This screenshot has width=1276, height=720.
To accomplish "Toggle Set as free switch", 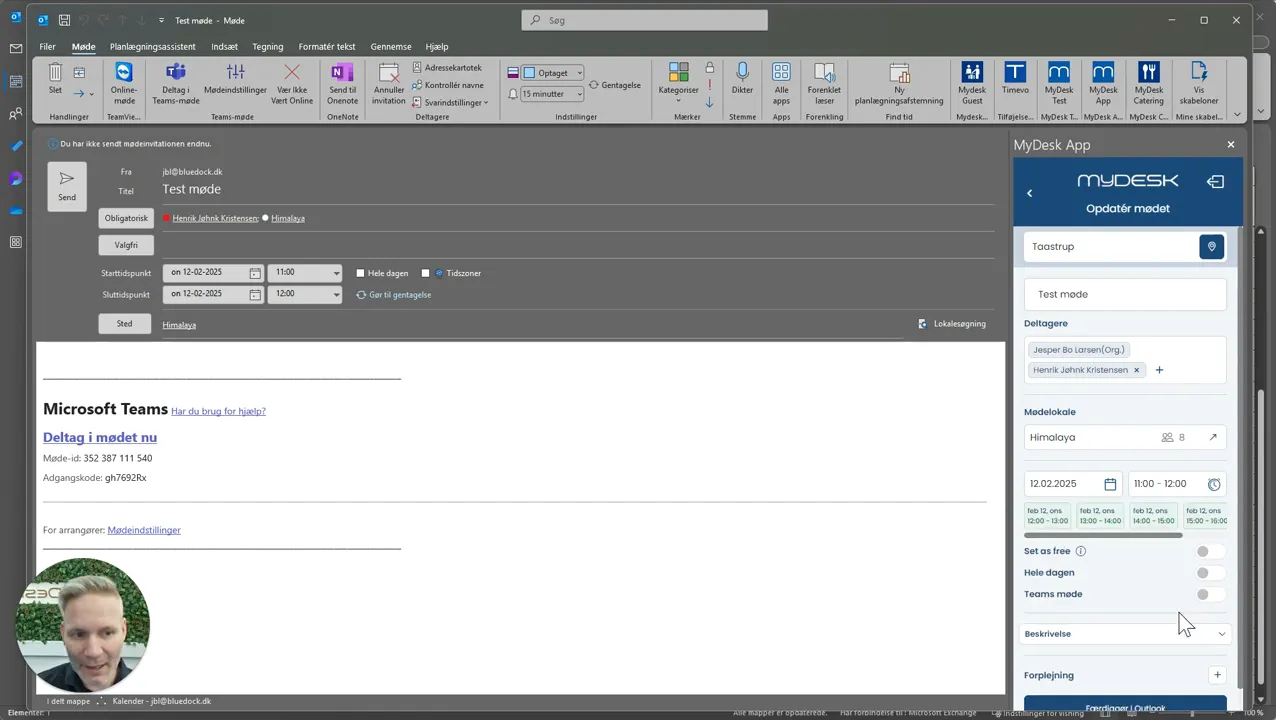I will point(1208,551).
